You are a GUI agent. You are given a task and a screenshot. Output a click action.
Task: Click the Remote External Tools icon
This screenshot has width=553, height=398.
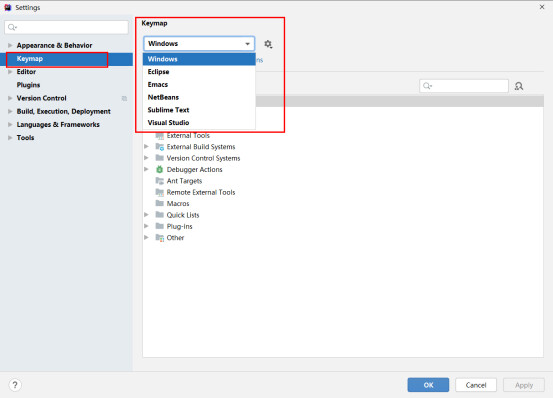(160, 192)
